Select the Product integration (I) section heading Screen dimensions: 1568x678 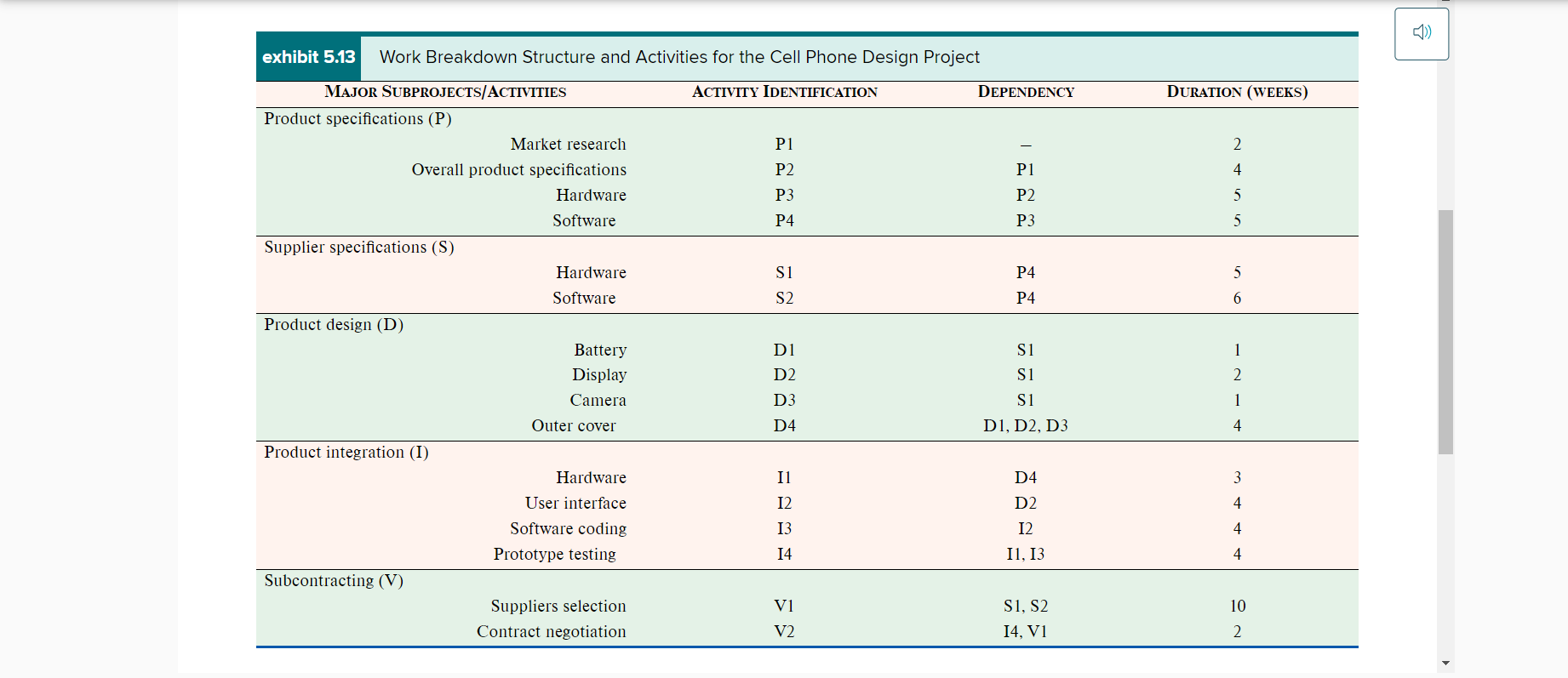pos(346,452)
